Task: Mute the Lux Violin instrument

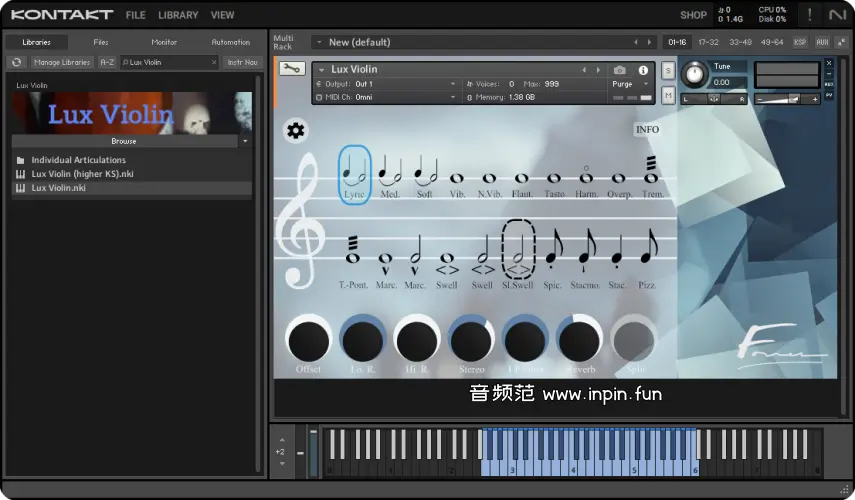Action: tap(668, 94)
